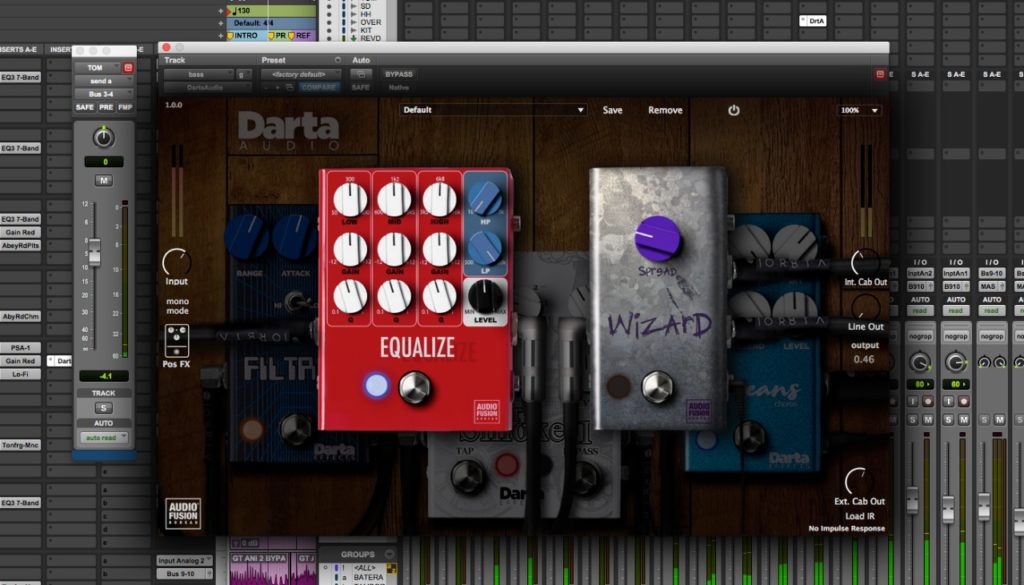This screenshot has width=1024, height=585.
Task: Open the GROUPS panel header menu
Action: click(x=390, y=554)
